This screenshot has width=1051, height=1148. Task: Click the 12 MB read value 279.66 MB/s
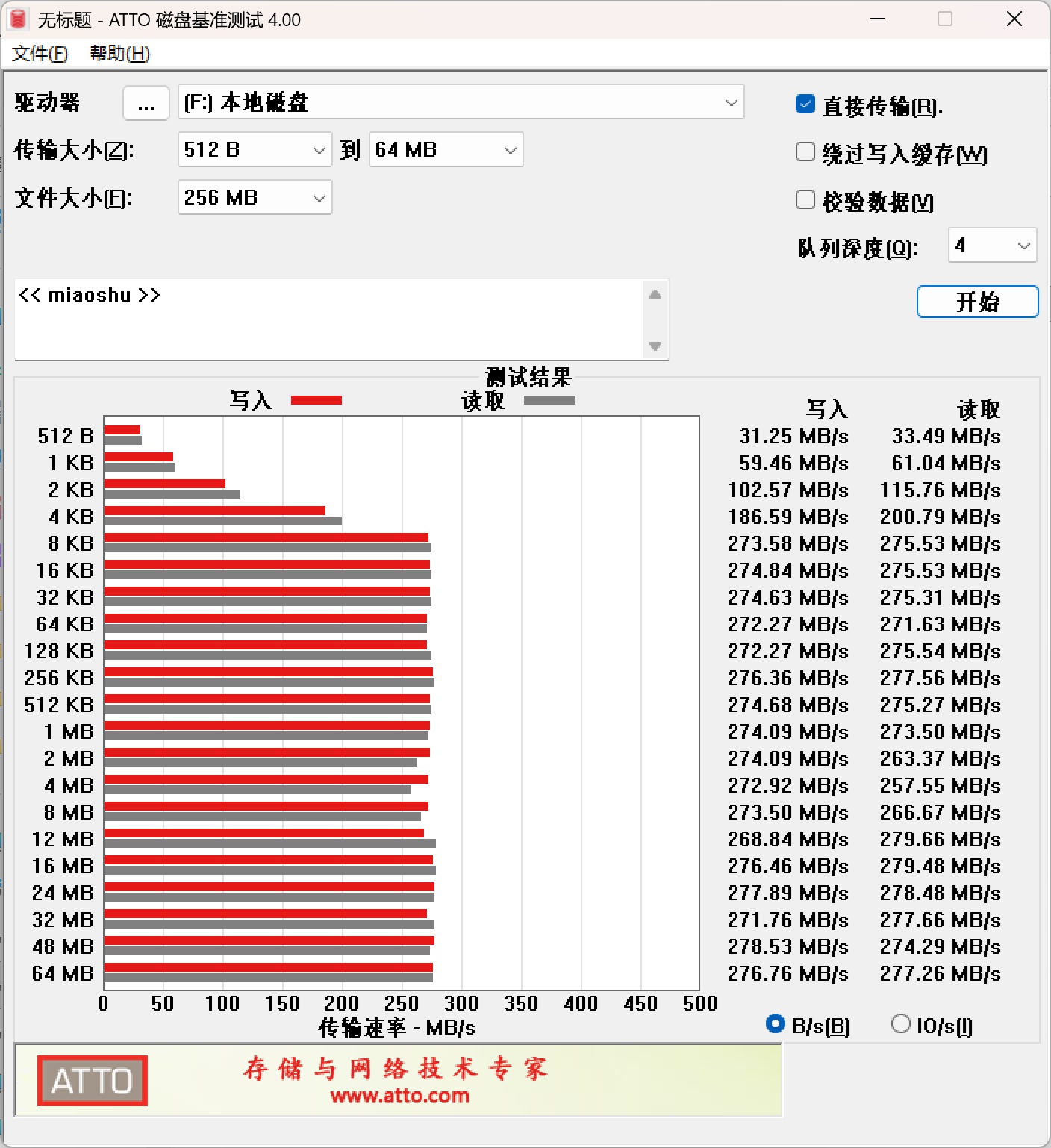pos(940,839)
